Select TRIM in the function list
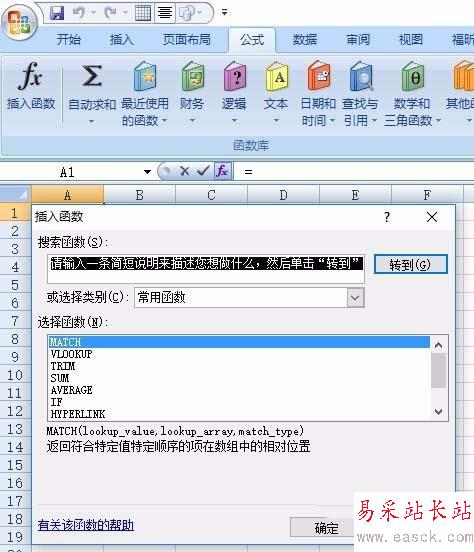474x552 pixels. [x=239, y=366]
